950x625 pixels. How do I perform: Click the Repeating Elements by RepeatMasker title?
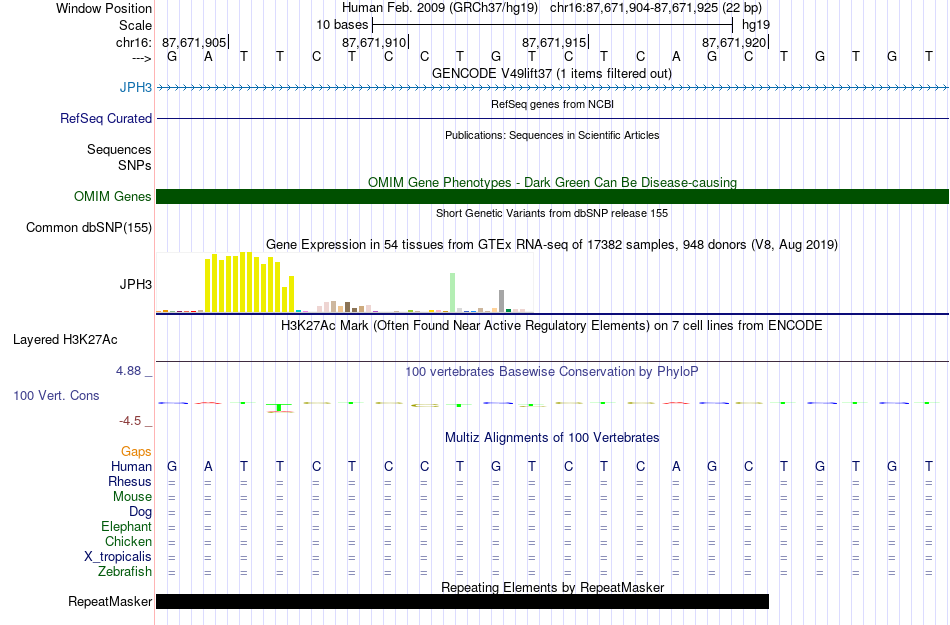pyautogui.click(x=552, y=587)
